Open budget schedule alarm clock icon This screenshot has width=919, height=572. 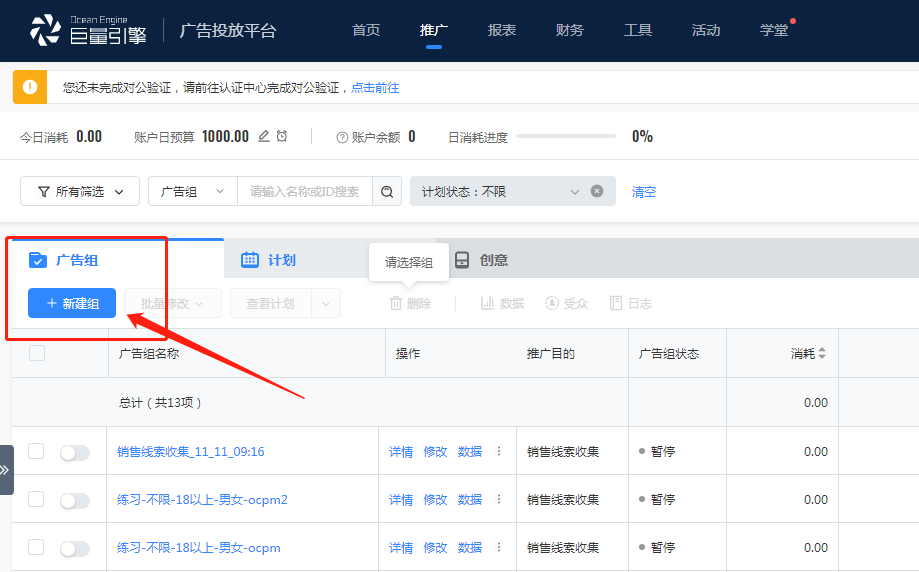coord(282,137)
